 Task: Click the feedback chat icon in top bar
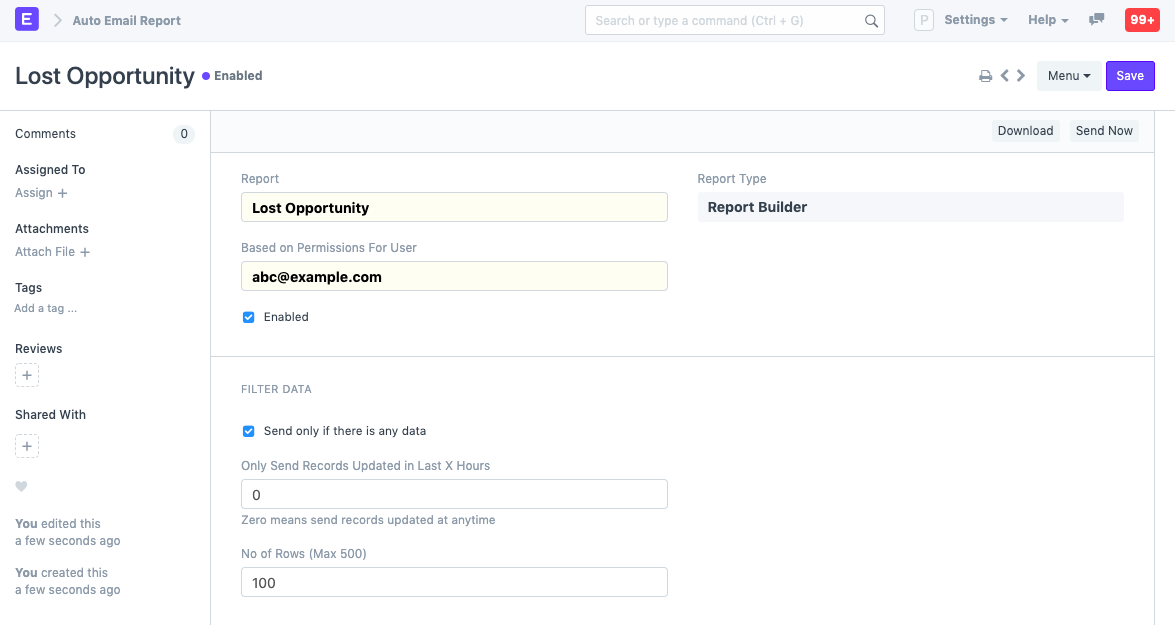(1096, 19)
